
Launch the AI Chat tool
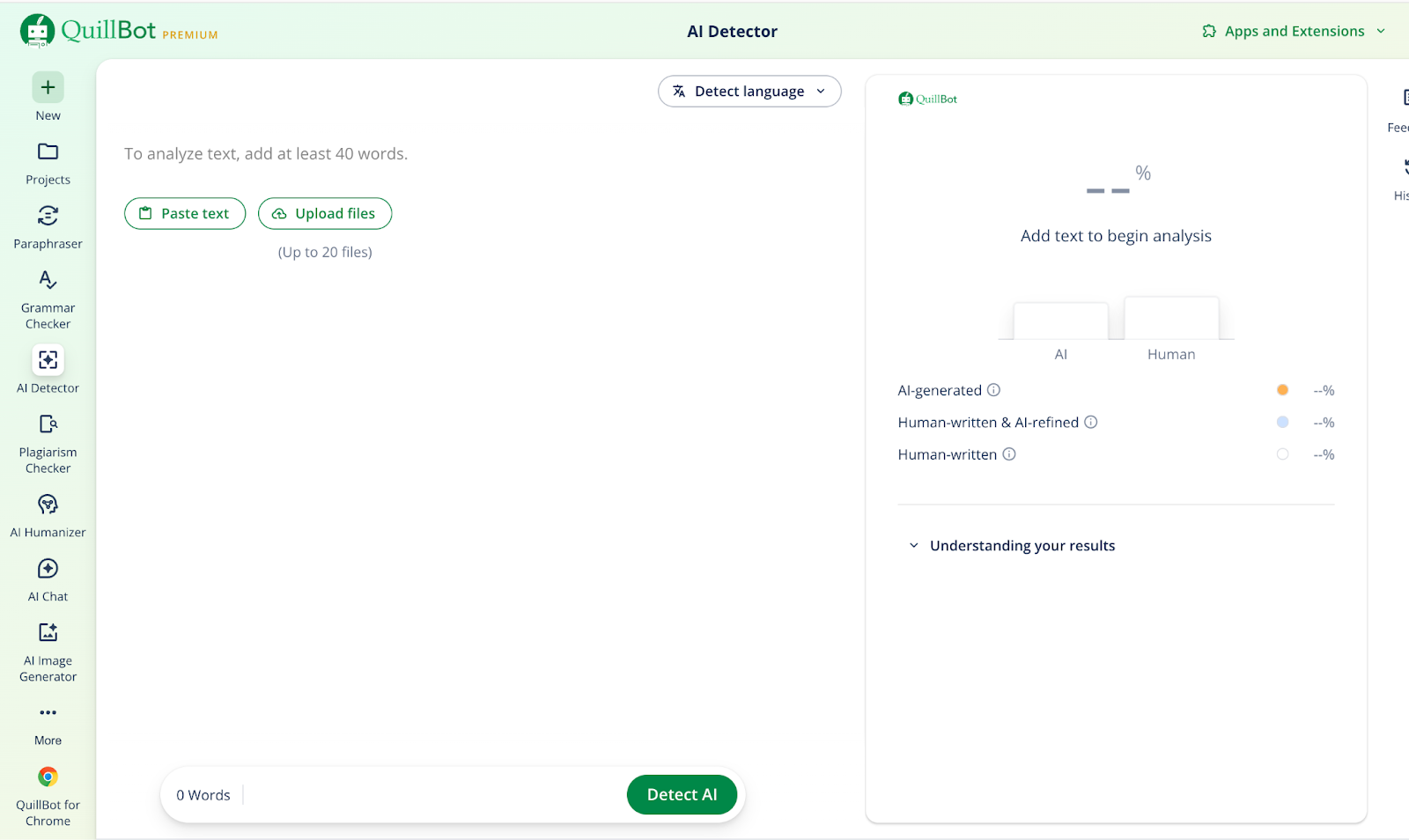click(48, 569)
